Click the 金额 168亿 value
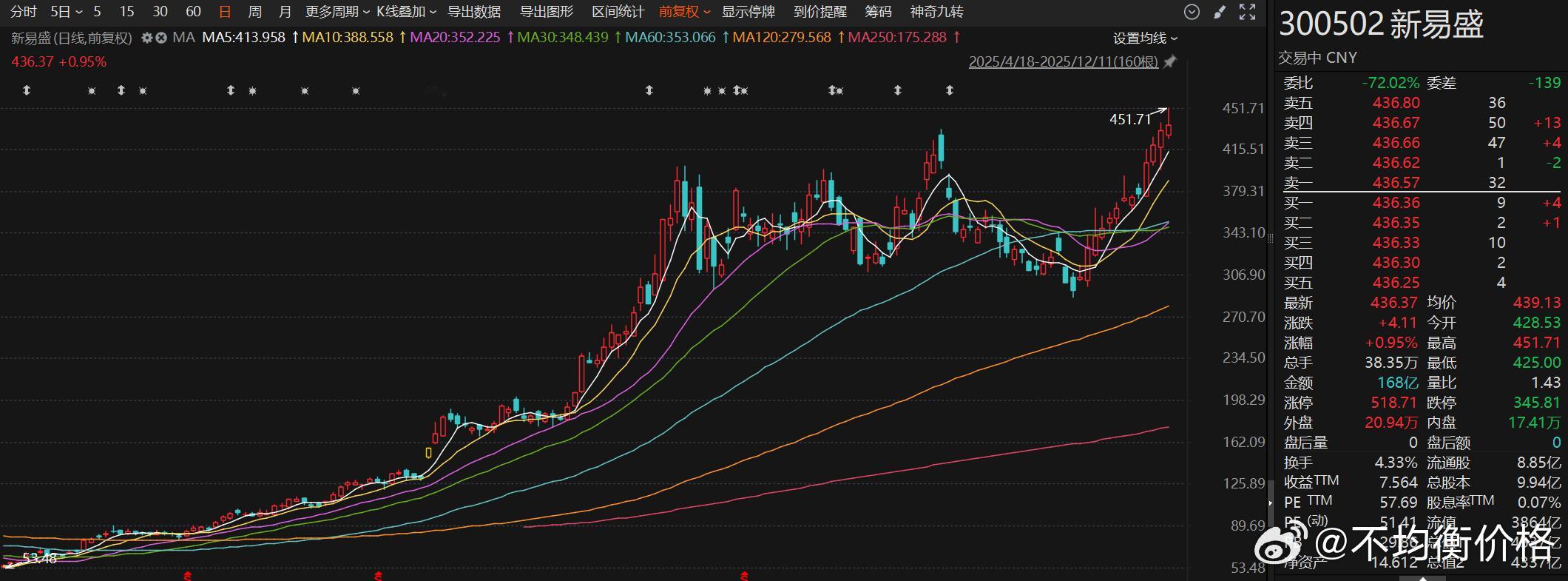The height and width of the screenshot is (581, 1568). coord(1397,383)
